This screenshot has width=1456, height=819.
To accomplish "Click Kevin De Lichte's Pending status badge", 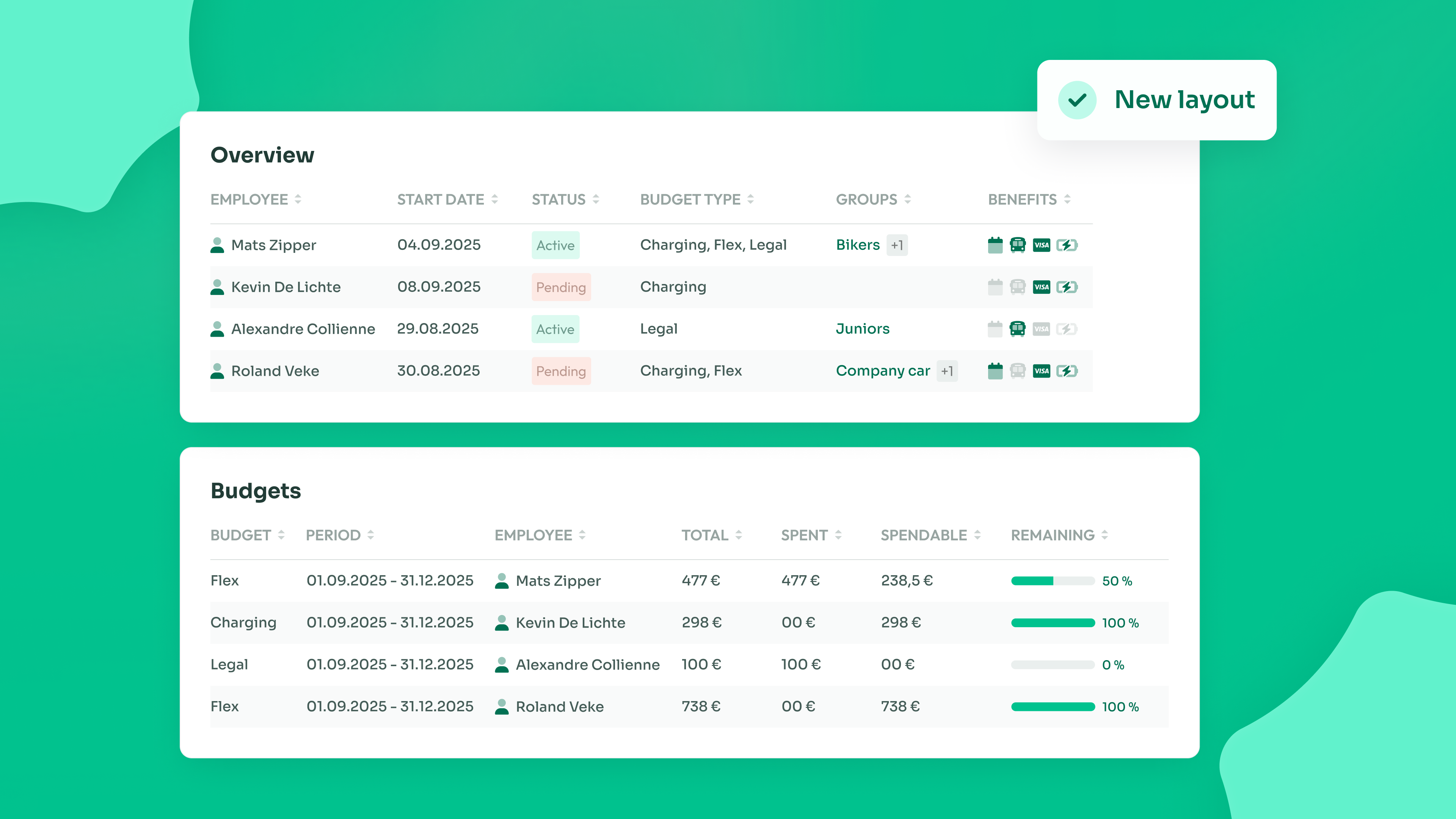I will (x=561, y=287).
